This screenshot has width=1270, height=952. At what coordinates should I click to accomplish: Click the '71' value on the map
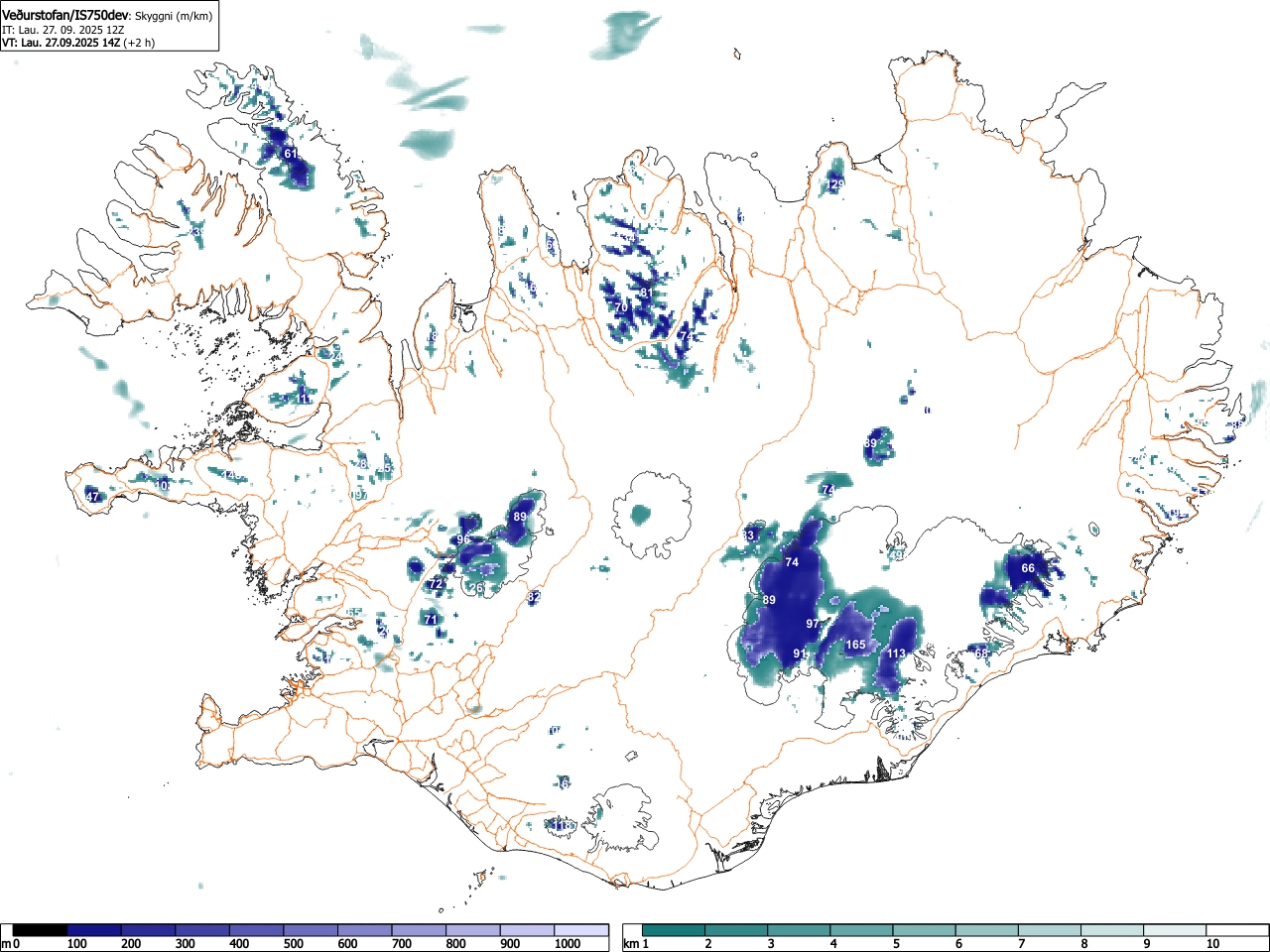(431, 620)
